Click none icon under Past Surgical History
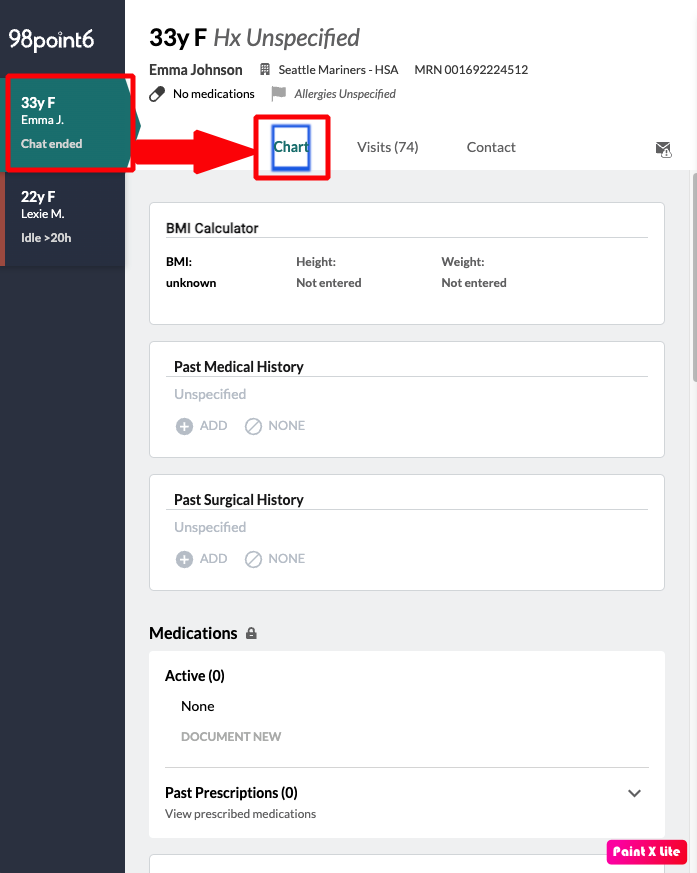This screenshot has height=873, width=697. (254, 559)
